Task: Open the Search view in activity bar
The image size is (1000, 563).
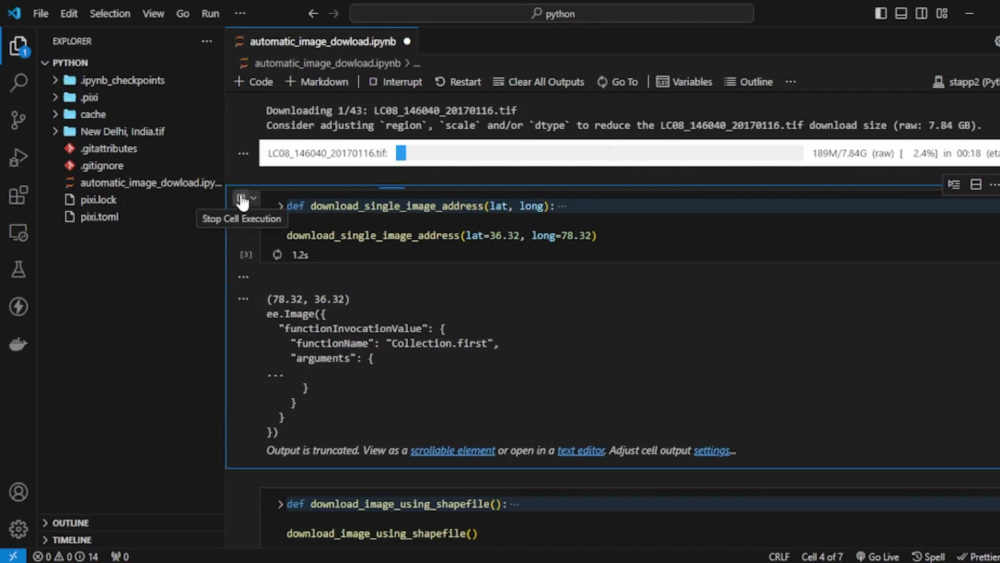Action: [x=18, y=82]
